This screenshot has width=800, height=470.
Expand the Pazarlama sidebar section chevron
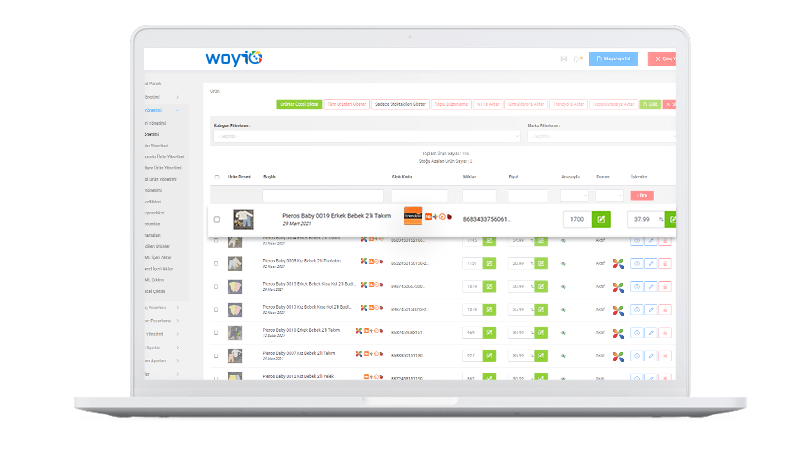[x=178, y=321]
